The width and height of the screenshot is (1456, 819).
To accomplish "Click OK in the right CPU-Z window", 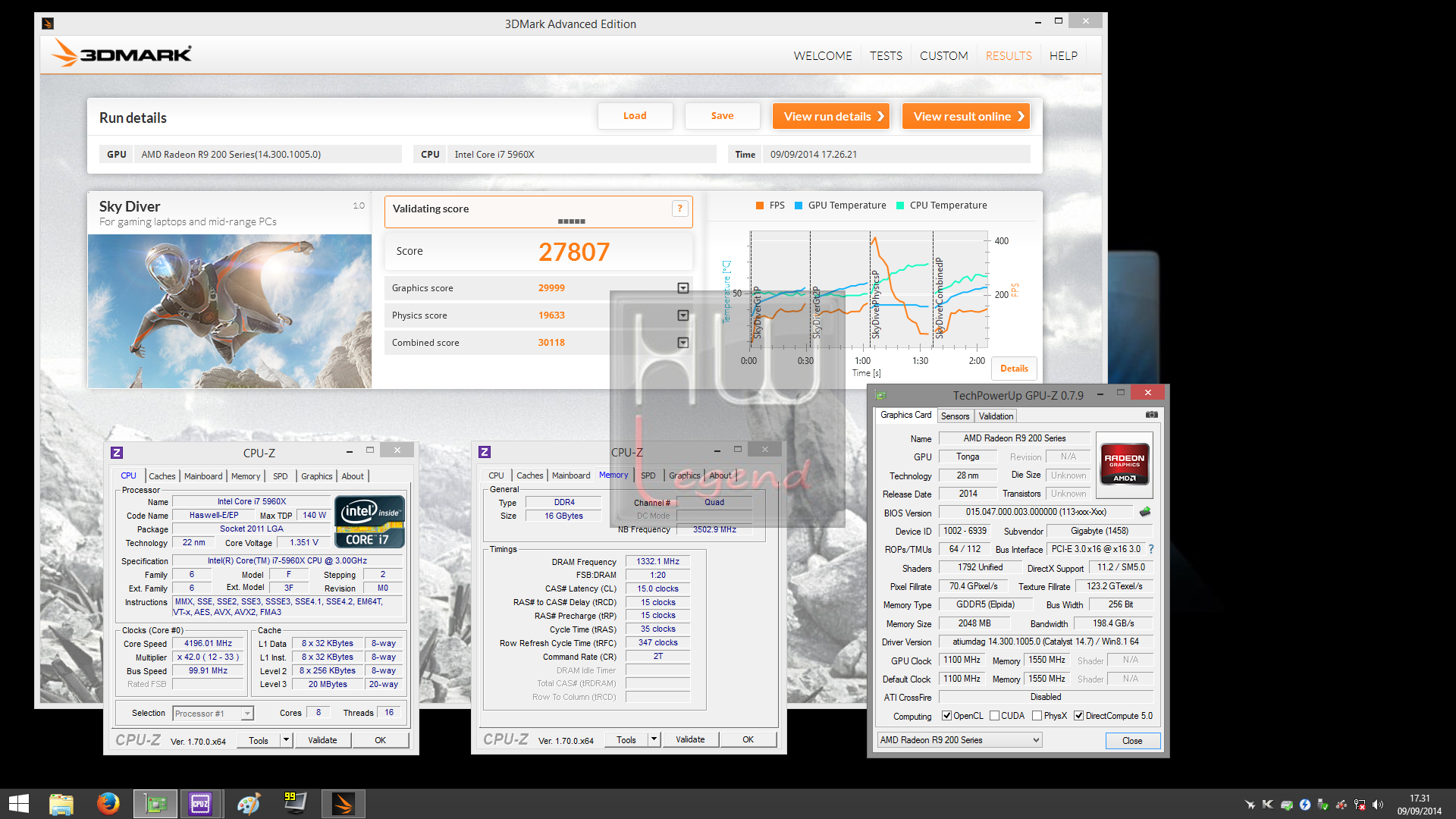I will 748,739.
